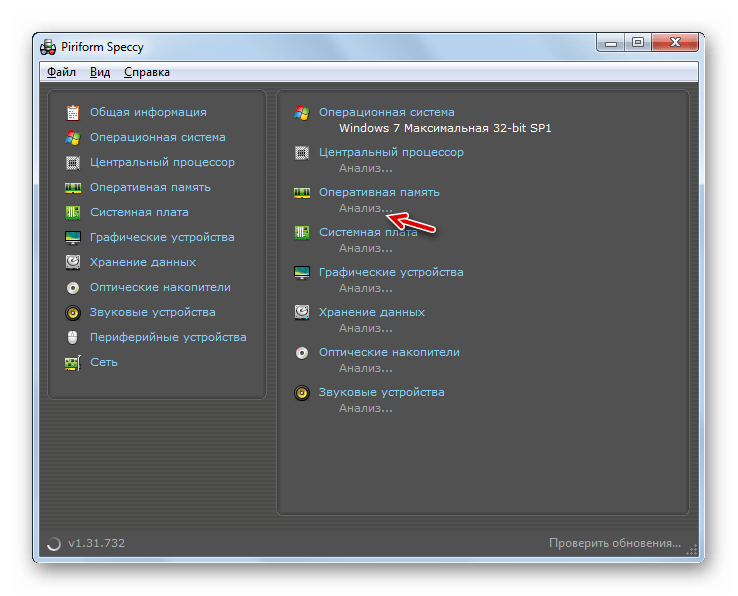Click Центральный процессор heading in summary
738x596 pixels.
coord(392,153)
